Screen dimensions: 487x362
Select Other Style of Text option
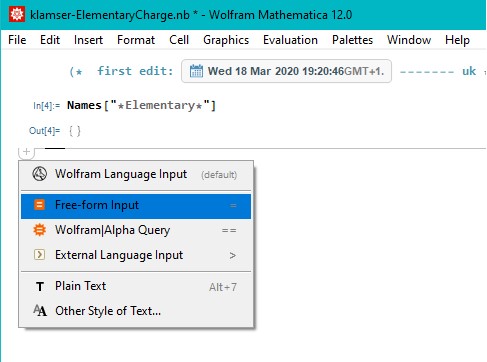[x=136, y=311]
